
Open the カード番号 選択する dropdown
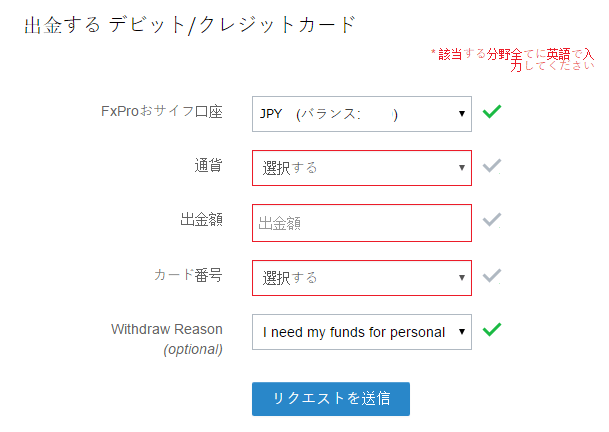[x=362, y=278]
